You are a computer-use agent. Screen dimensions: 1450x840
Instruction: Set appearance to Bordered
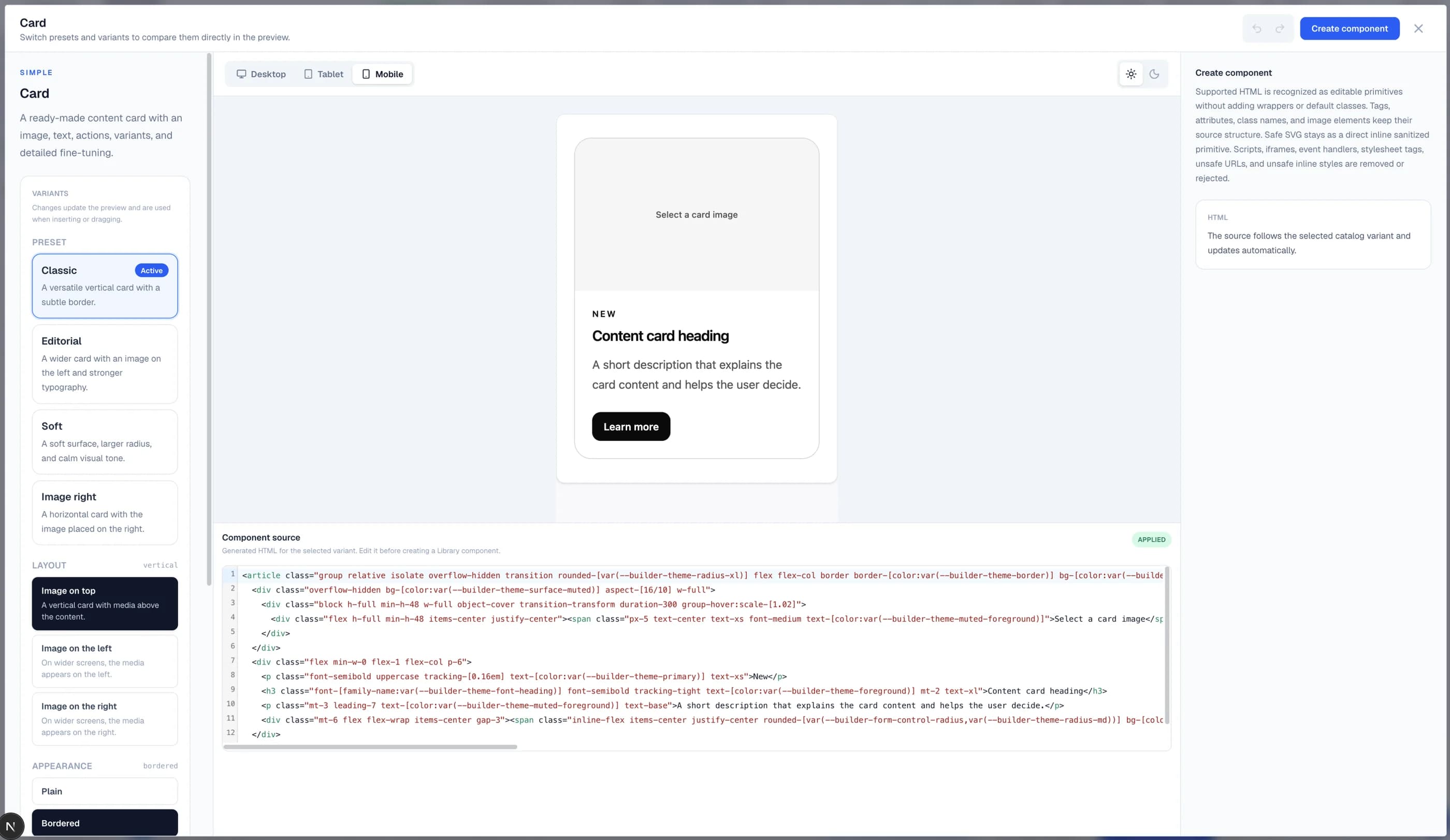(x=105, y=823)
